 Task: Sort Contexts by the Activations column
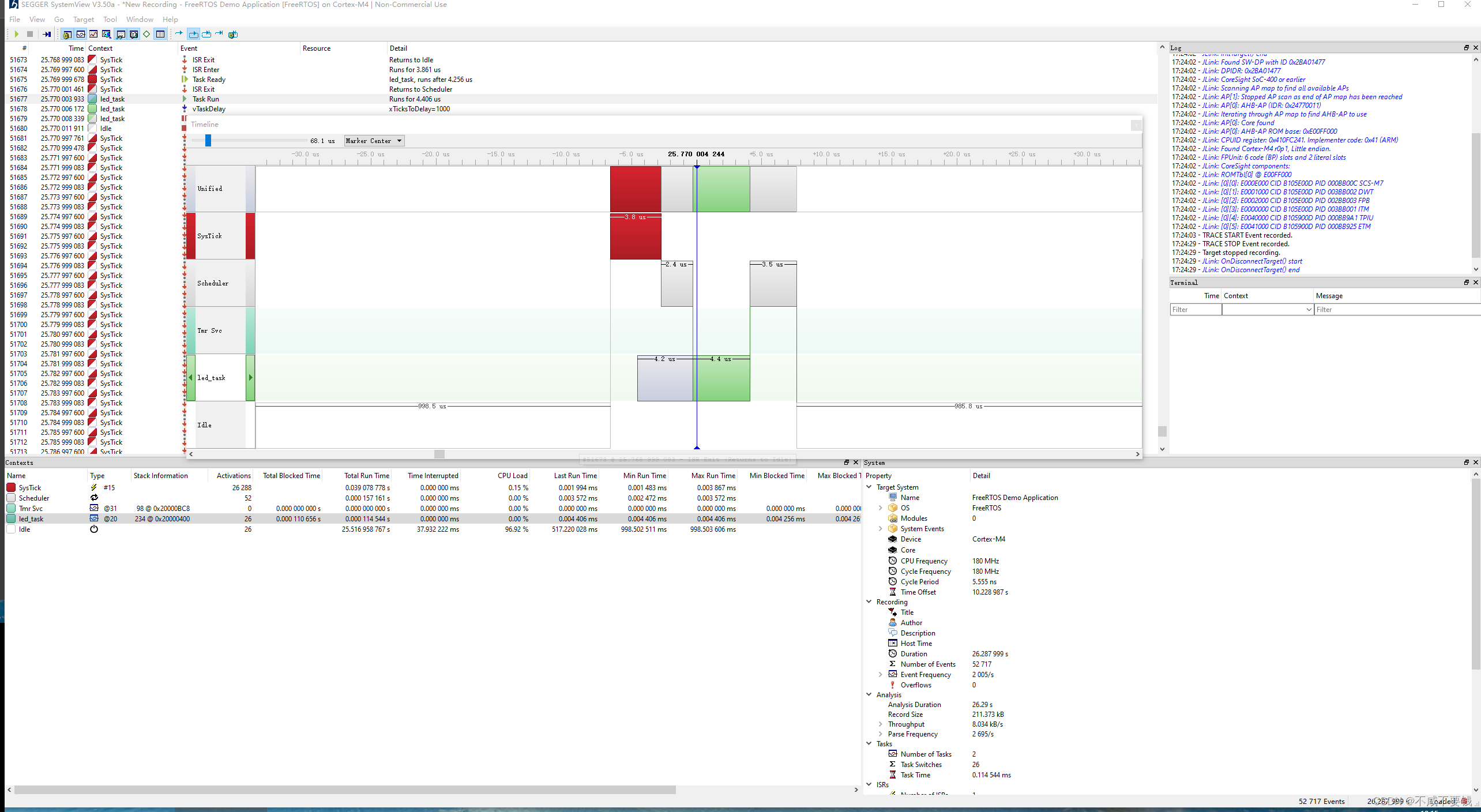234,476
